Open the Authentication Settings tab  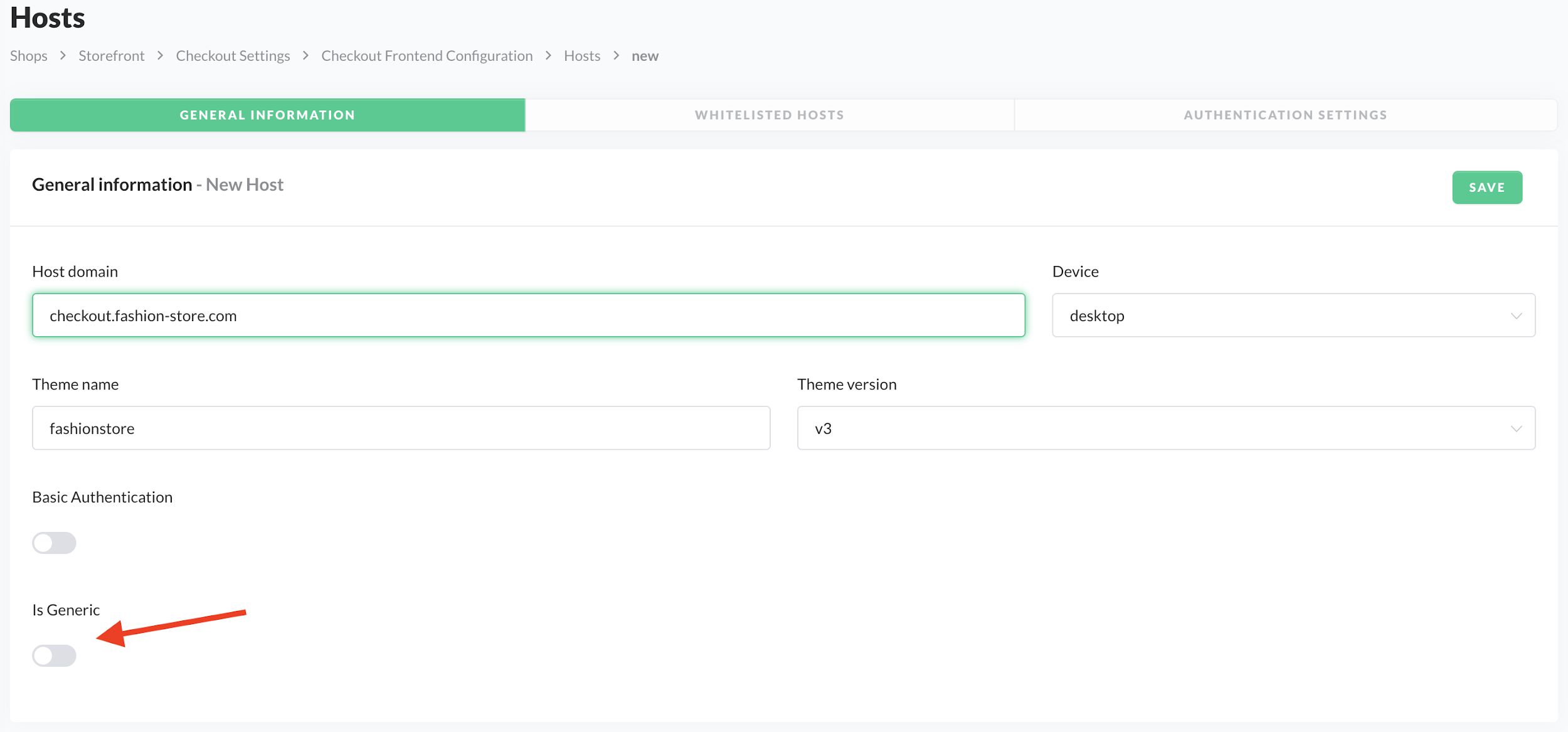[x=1285, y=115]
